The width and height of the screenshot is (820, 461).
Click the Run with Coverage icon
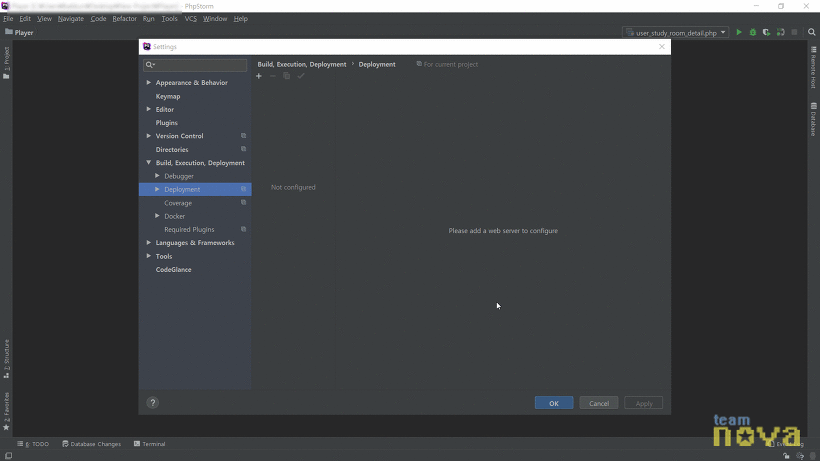[766, 32]
